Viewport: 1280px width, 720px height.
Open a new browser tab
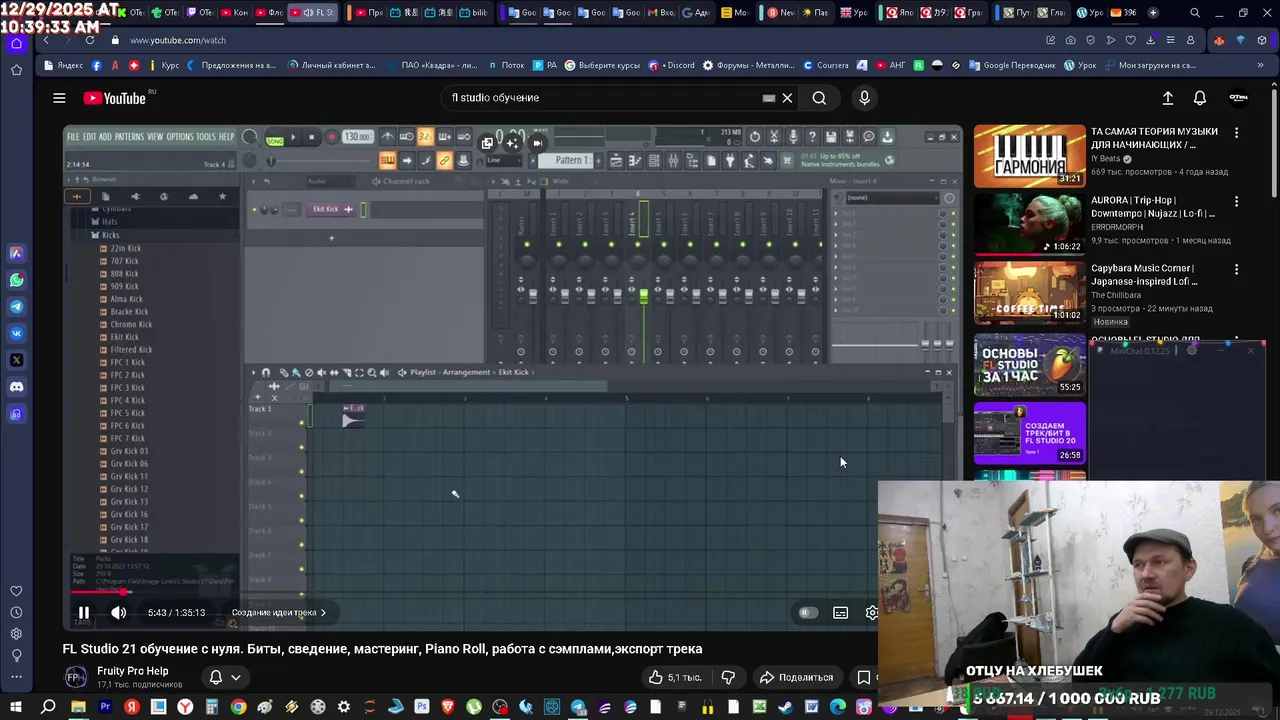point(1153,13)
